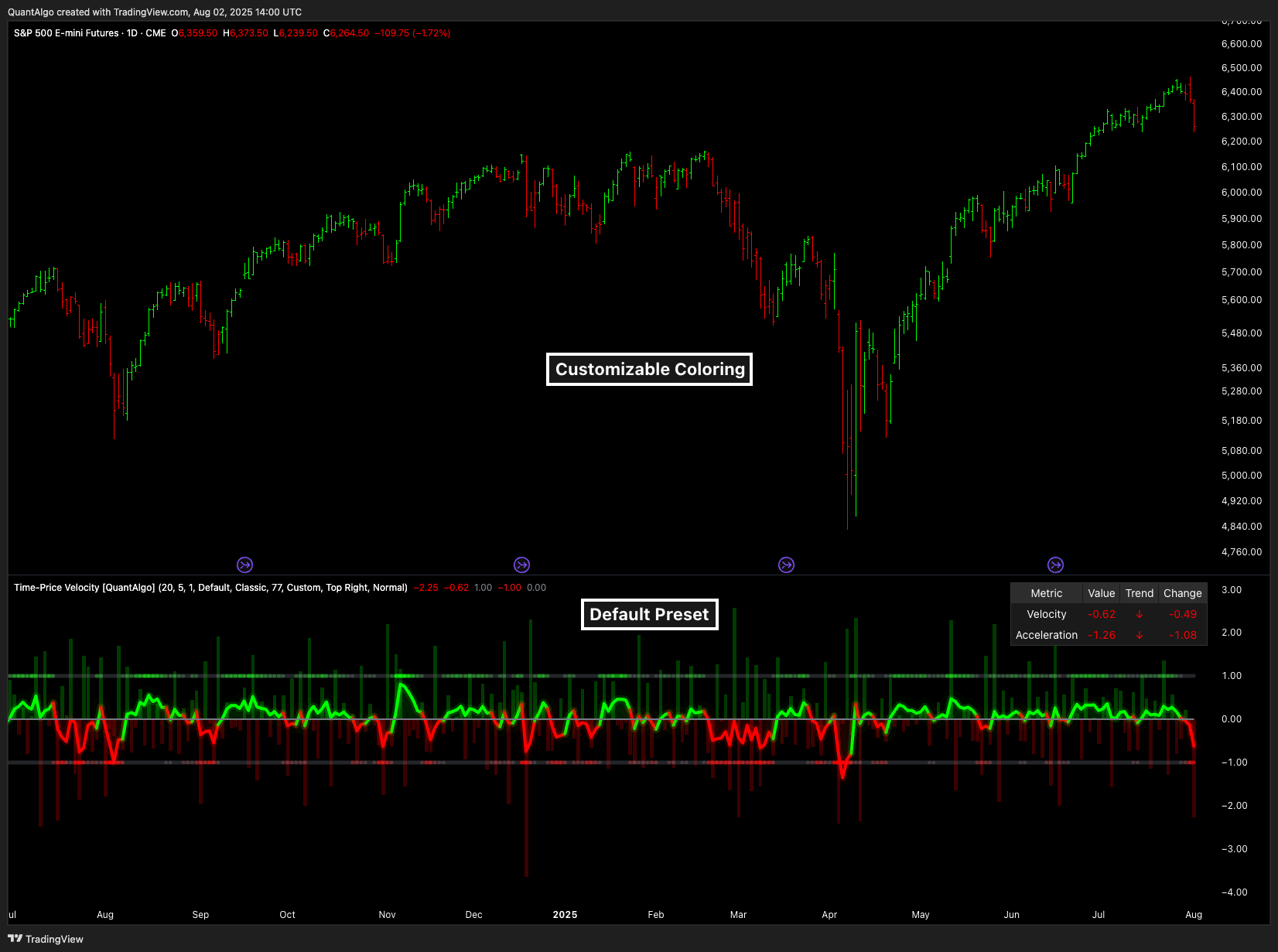
Task: Click the 6,300.00 price axis label
Action: point(1242,117)
